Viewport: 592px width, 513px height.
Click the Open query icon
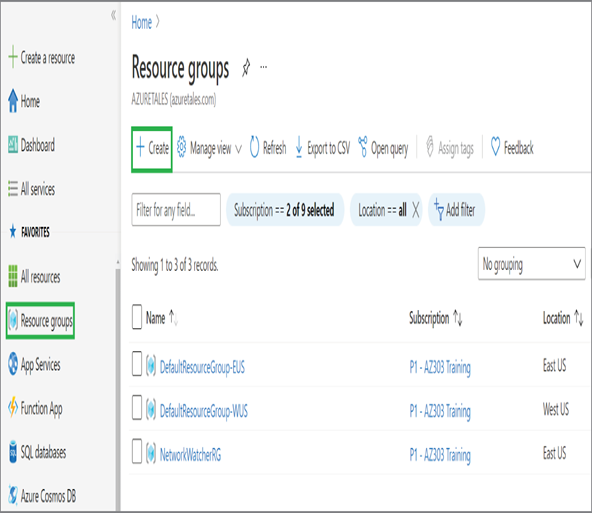(x=363, y=147)
